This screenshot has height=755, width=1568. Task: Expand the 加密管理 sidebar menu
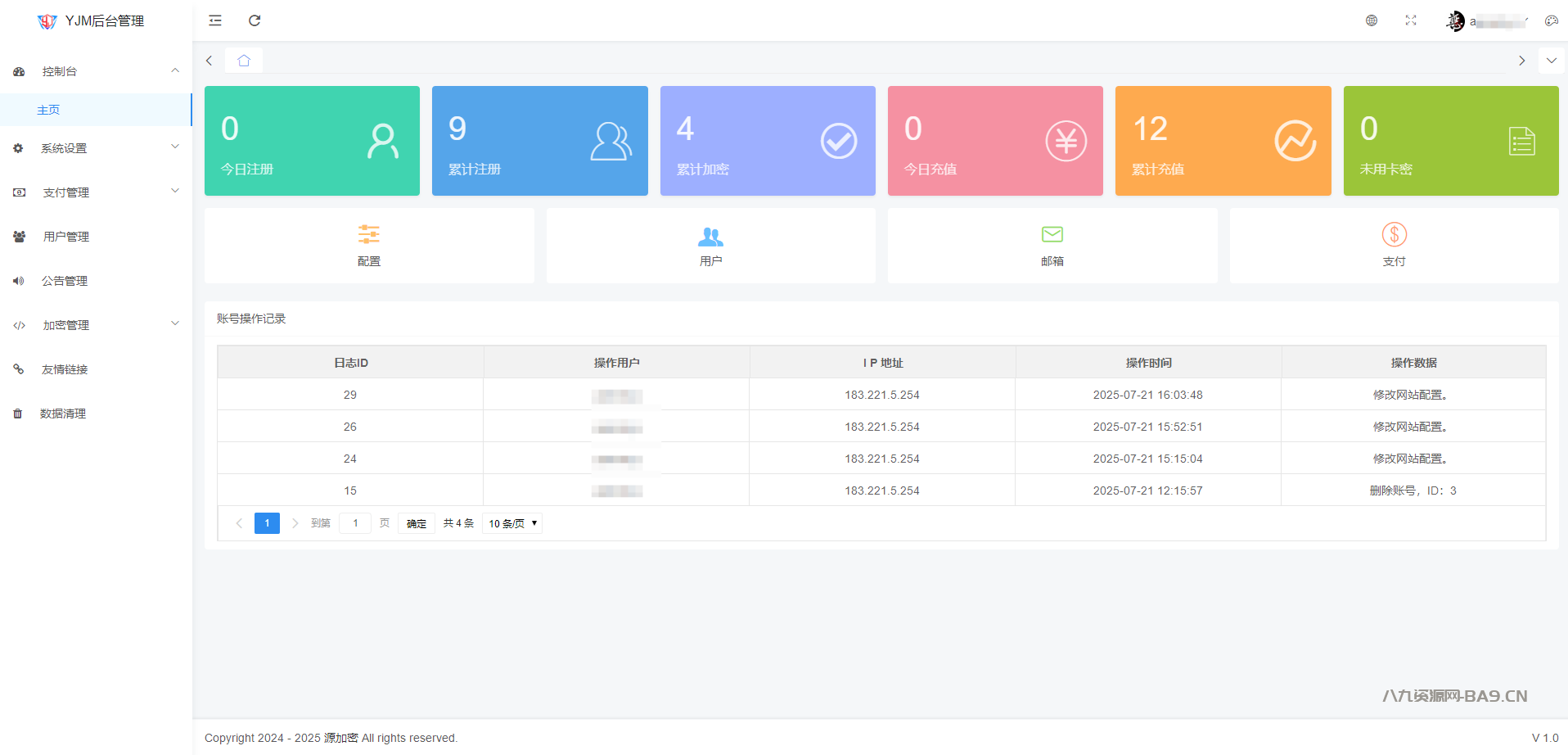[x=96, y=325]
